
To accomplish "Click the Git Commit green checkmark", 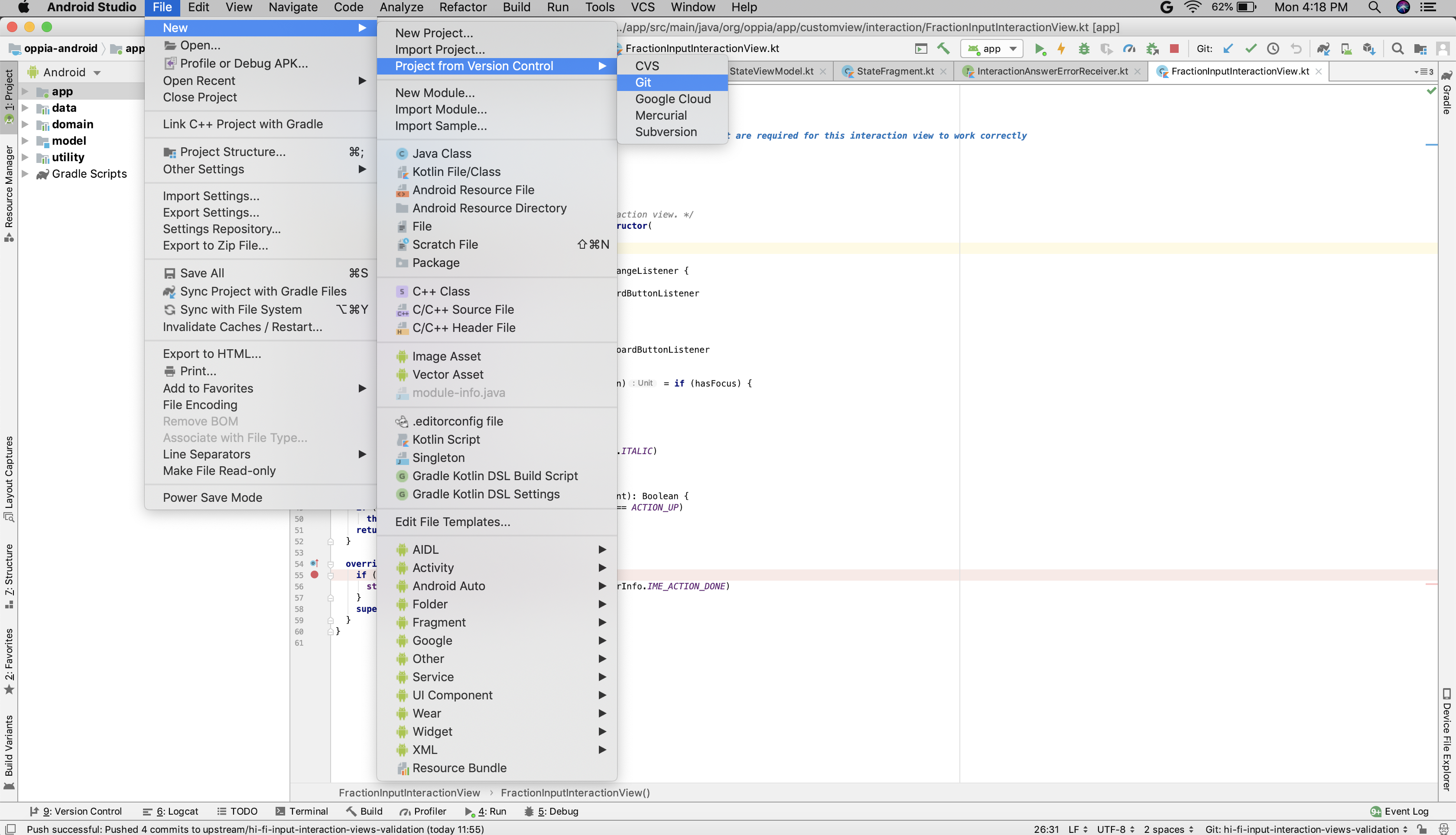I will click(x=1251, y=49).
